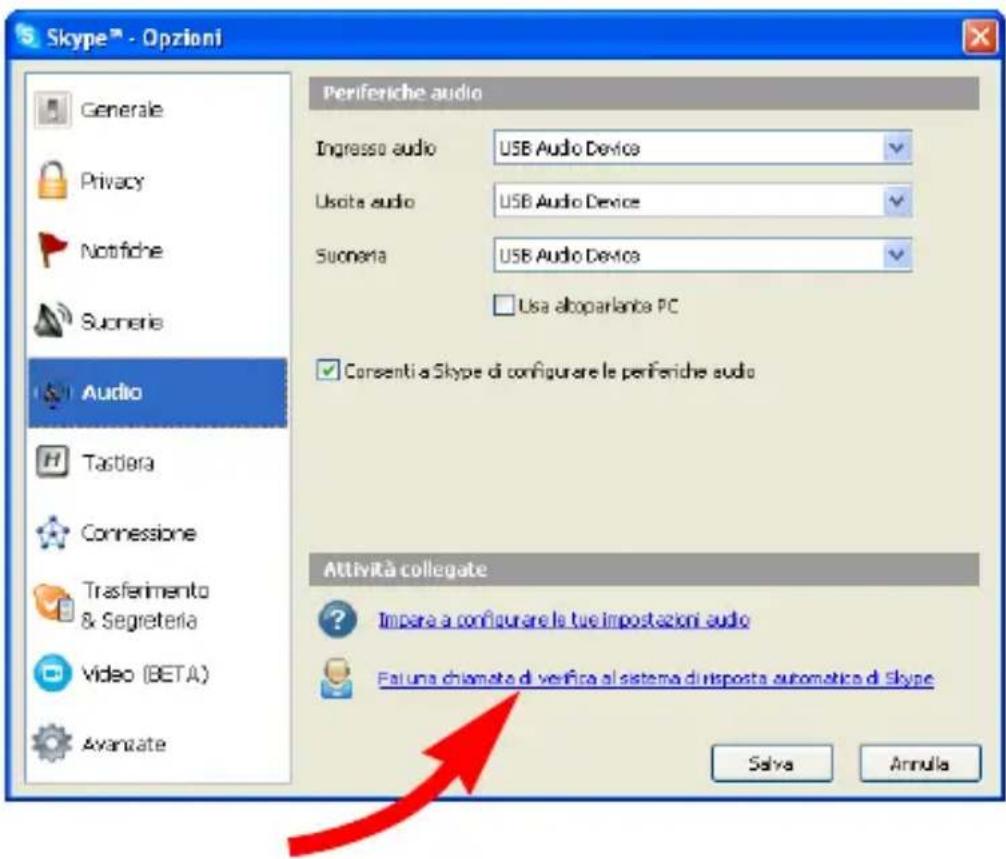Click the blue question mark help icon
The width and height of the screenshot is (1006, 859).
pos(337,619)
